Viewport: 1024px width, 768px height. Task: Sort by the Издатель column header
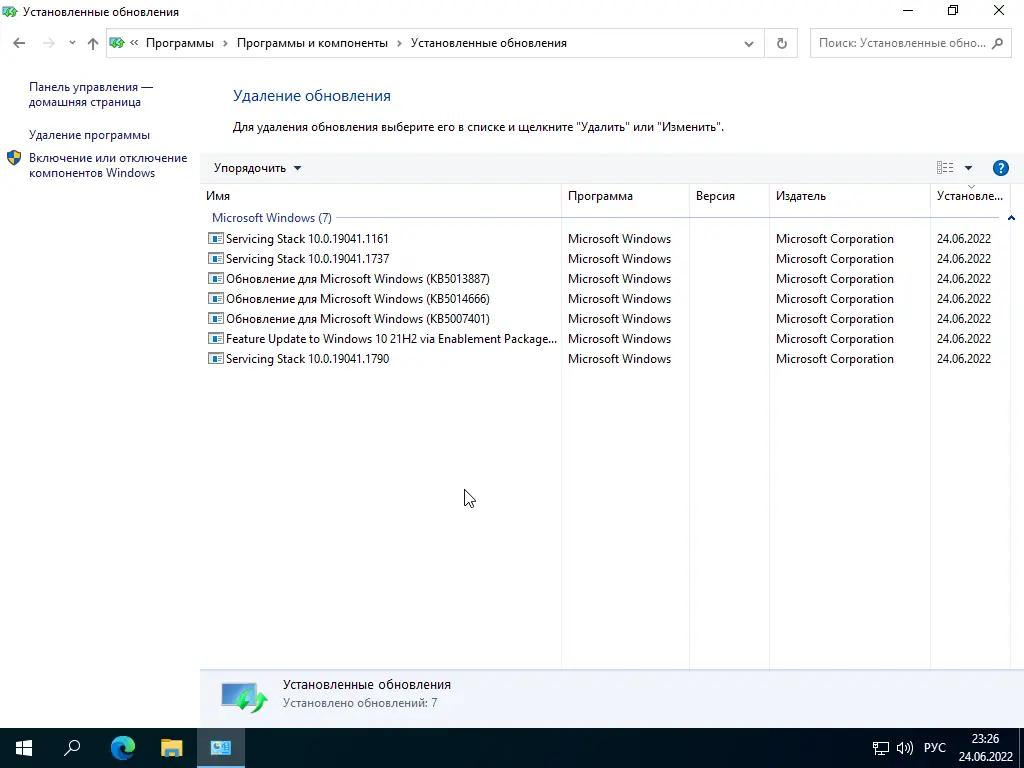point(850,196)
